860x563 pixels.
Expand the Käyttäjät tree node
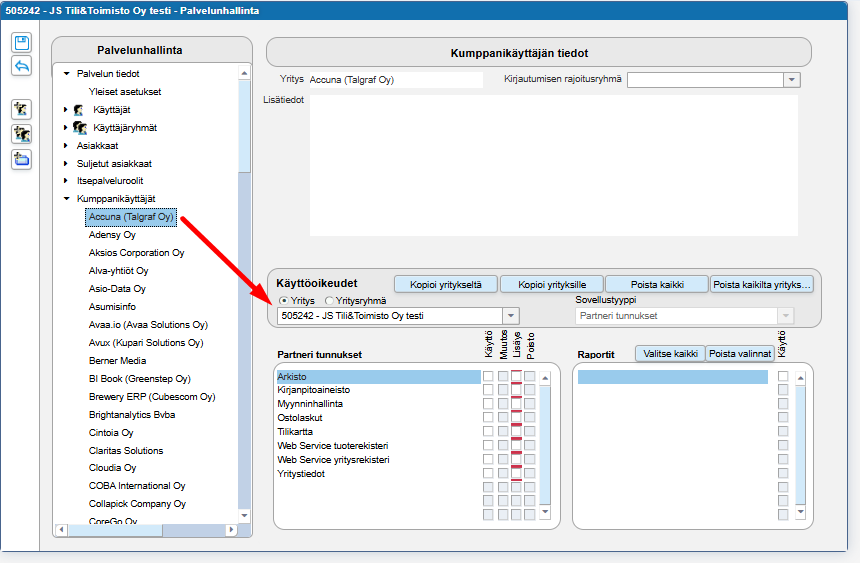tap(65, 110)
